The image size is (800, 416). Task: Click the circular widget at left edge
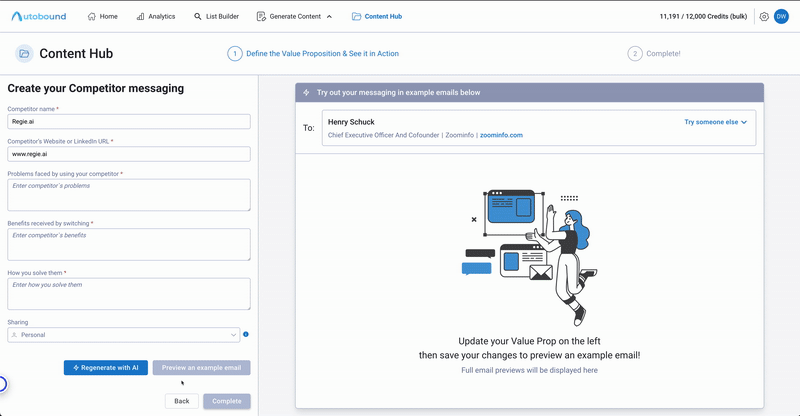[3, 384]
